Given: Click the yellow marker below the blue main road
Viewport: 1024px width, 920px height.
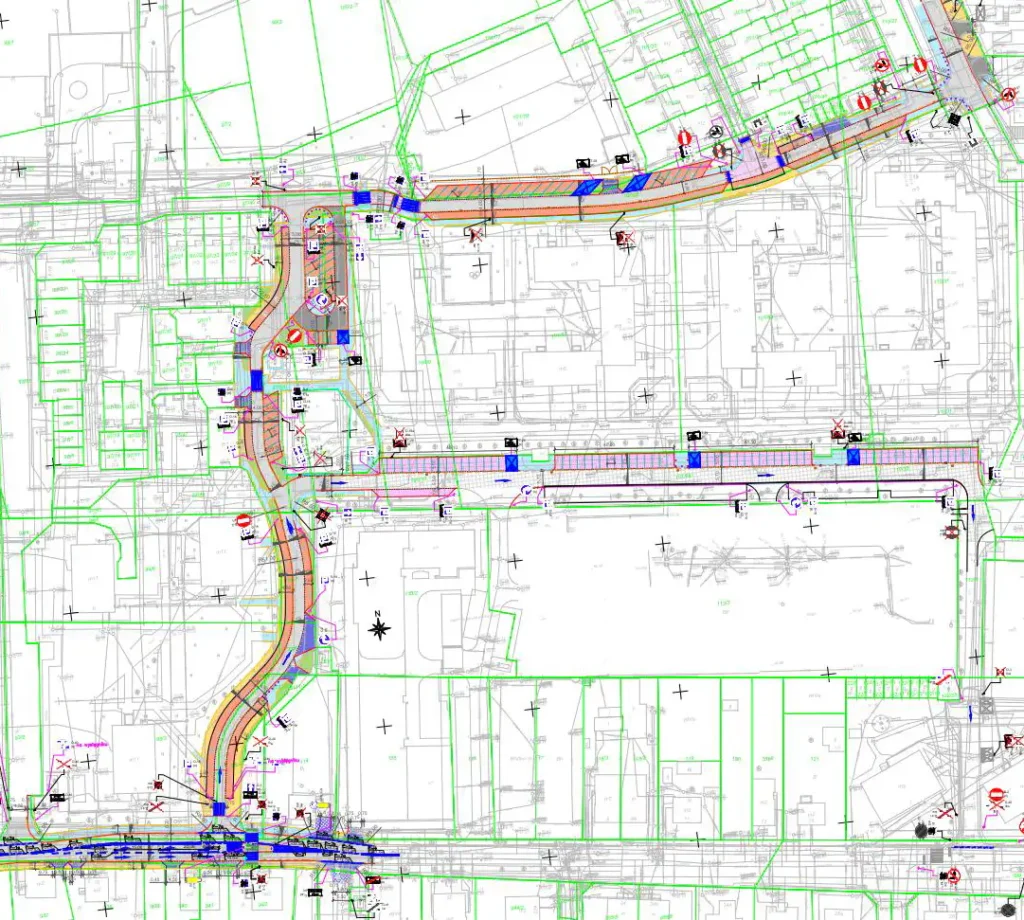Looking at the screenshot, I should click(x=193, y=880).
